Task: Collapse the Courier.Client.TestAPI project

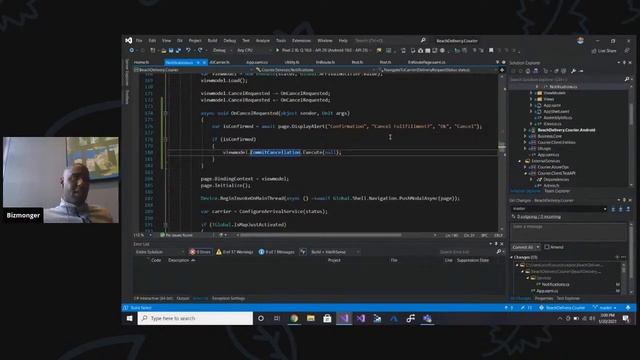Action: tap(525, 173)
